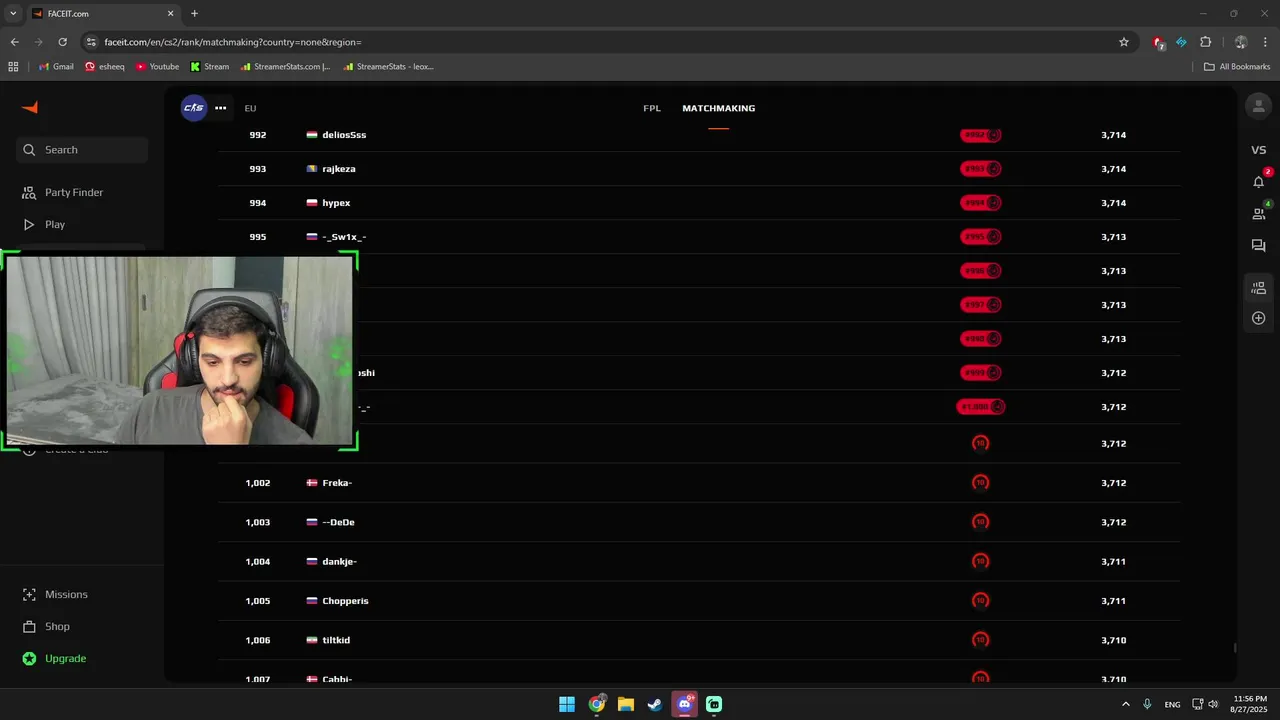1280x720 pixels.
Task: Open player dankje- profile
Action: pos(339,561)
